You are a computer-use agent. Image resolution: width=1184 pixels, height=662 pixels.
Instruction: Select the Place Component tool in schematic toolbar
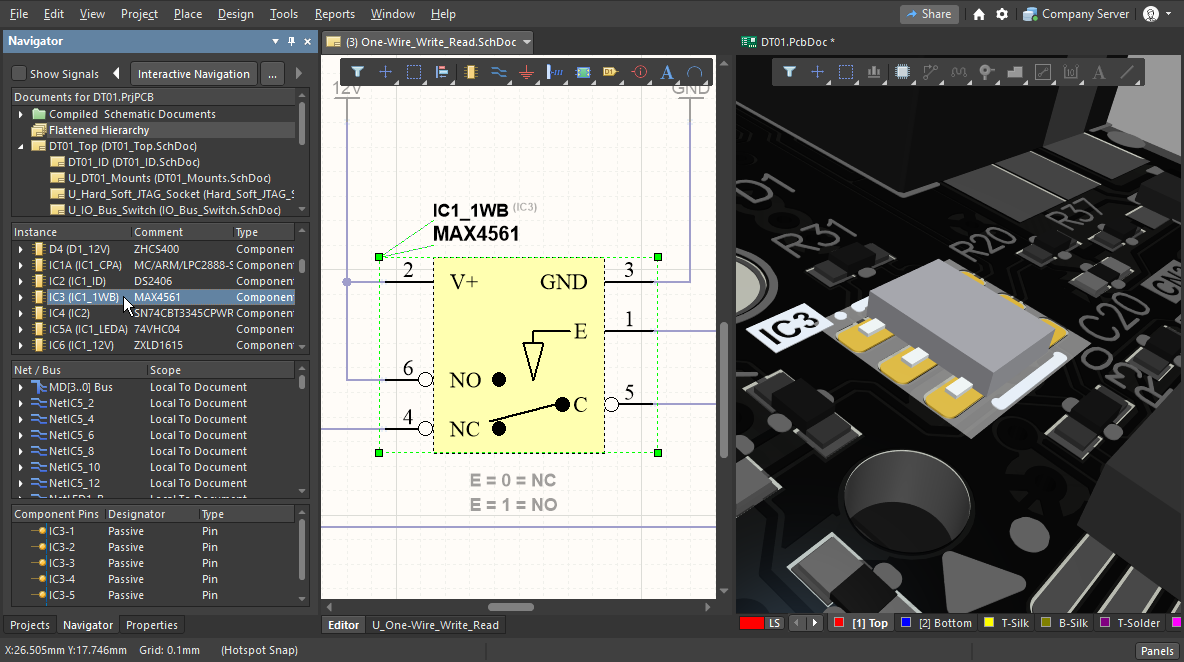[470, 72]
